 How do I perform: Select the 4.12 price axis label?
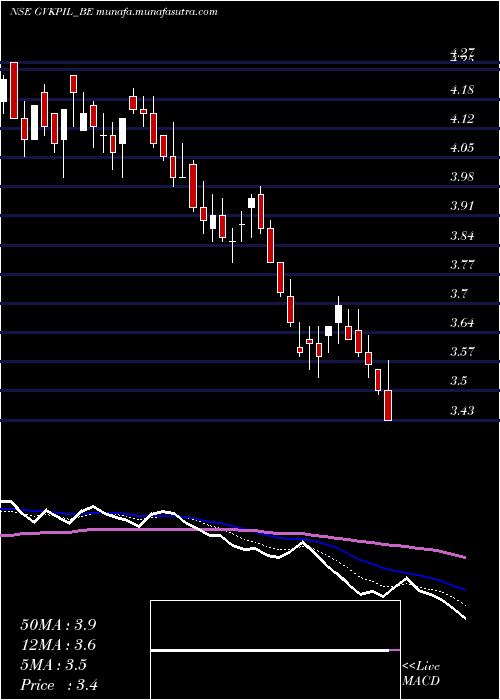point(462,119)
